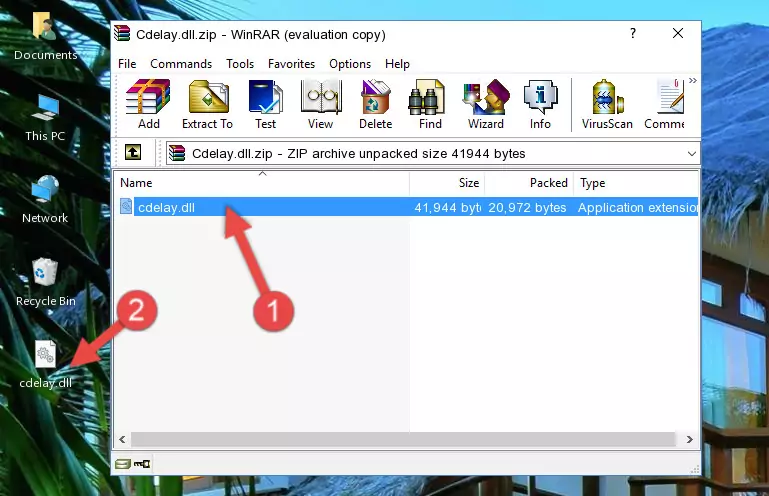The width and height of the screenshot is (769, 496).
Task: Open the archive path dropdown arrow
Action: [692, 154]
